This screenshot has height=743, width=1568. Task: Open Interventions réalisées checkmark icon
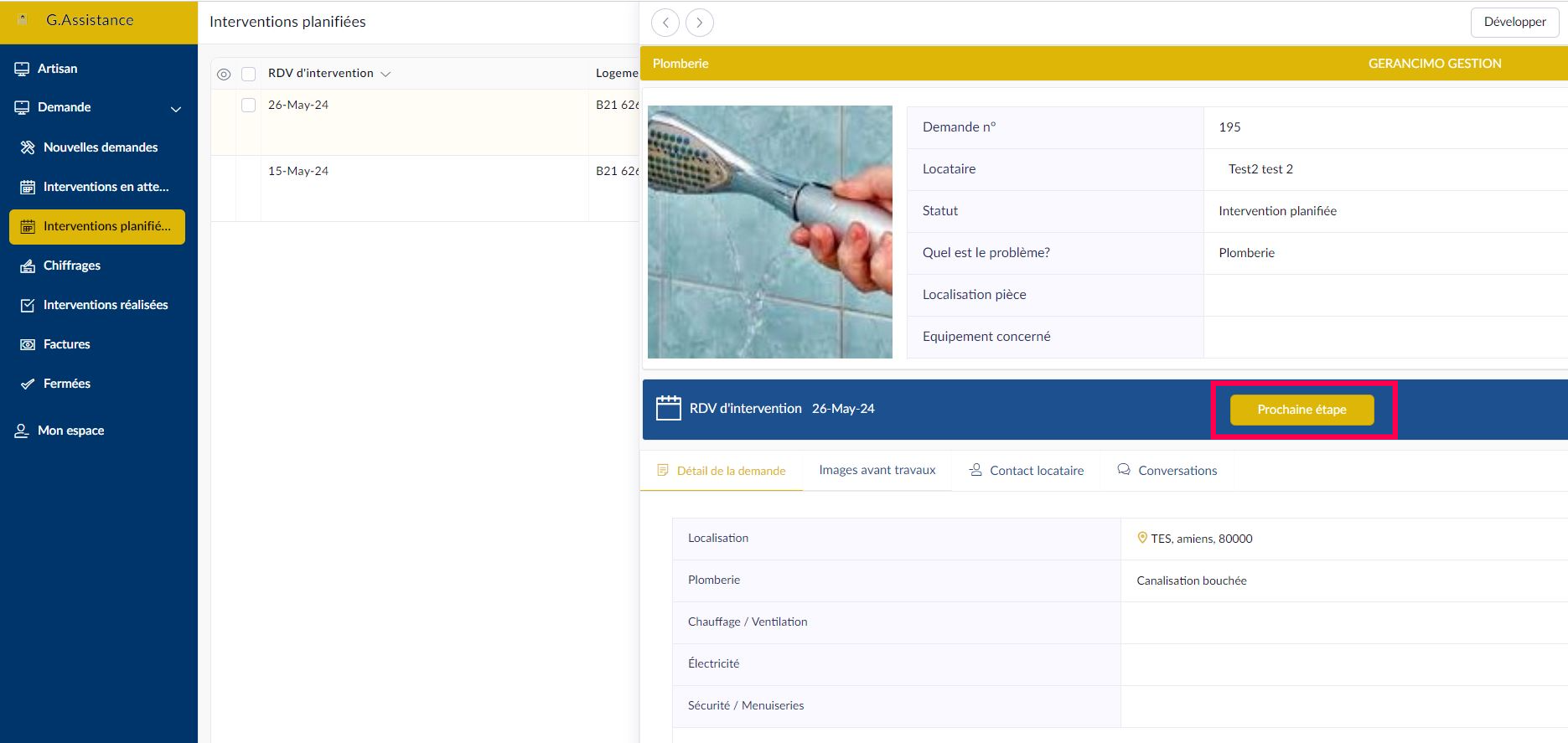(28, 305)
